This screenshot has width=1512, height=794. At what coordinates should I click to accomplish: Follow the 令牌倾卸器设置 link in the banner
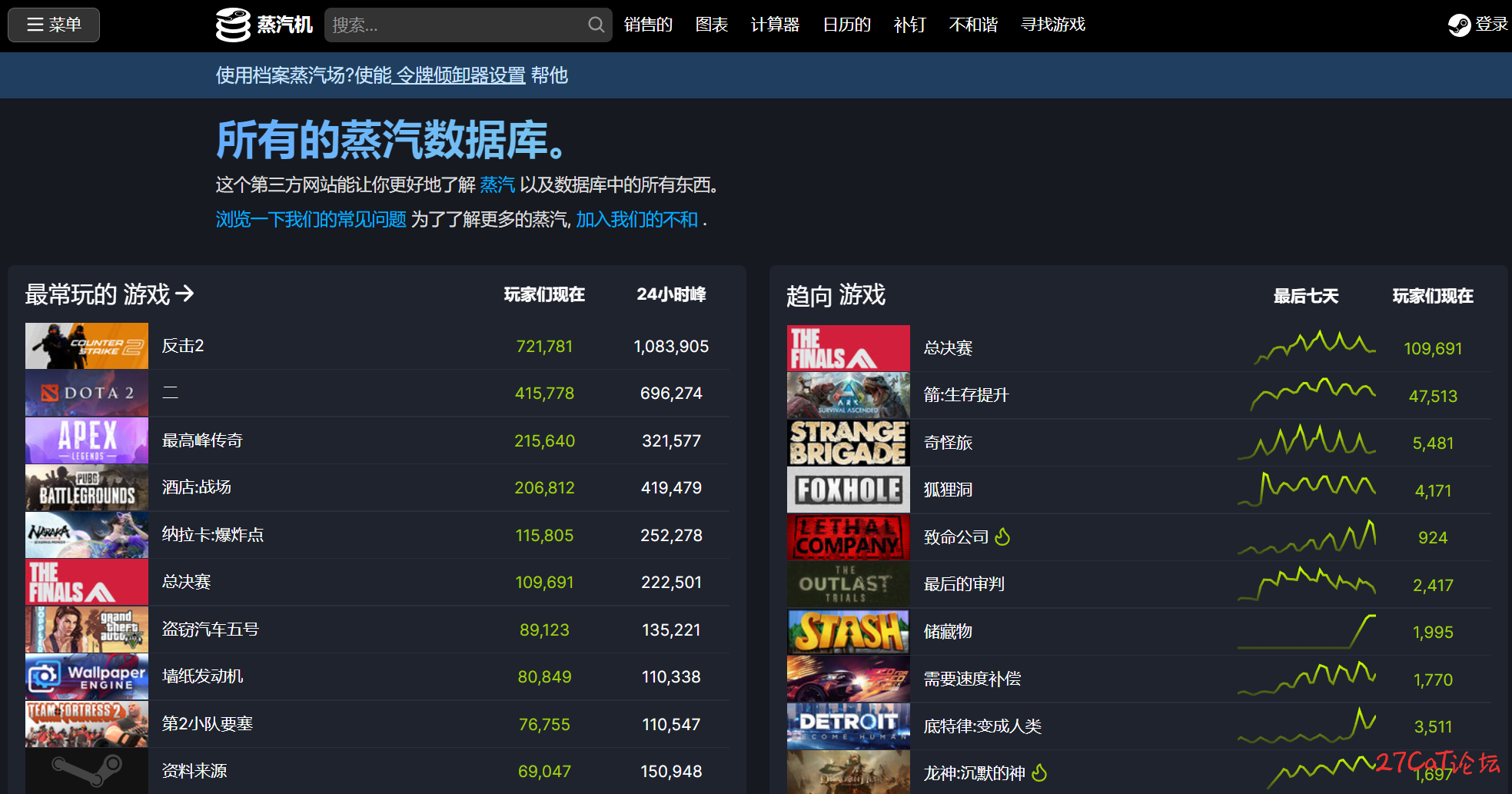click(x=460, y=75)
